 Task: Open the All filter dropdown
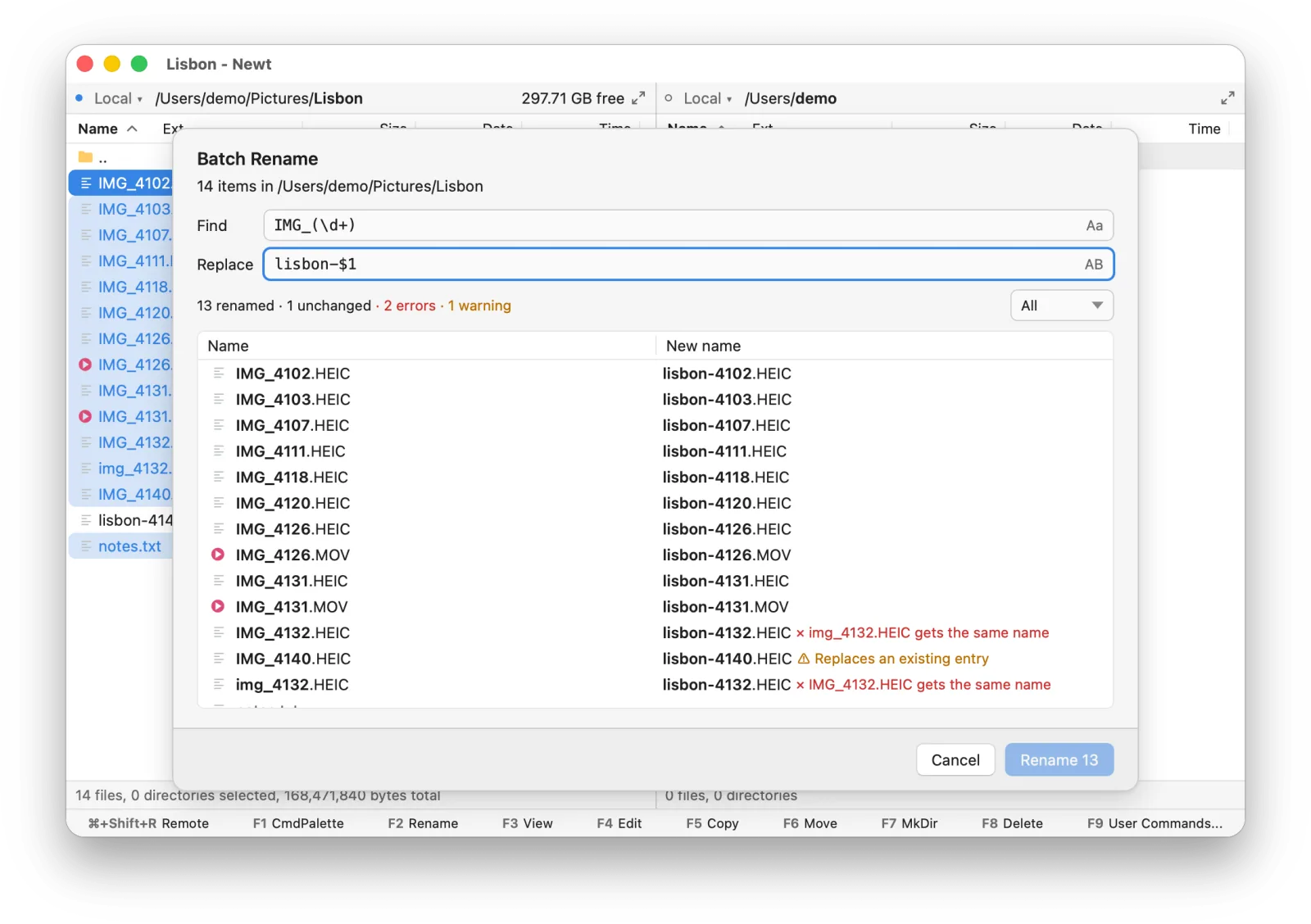point(1061,306)
